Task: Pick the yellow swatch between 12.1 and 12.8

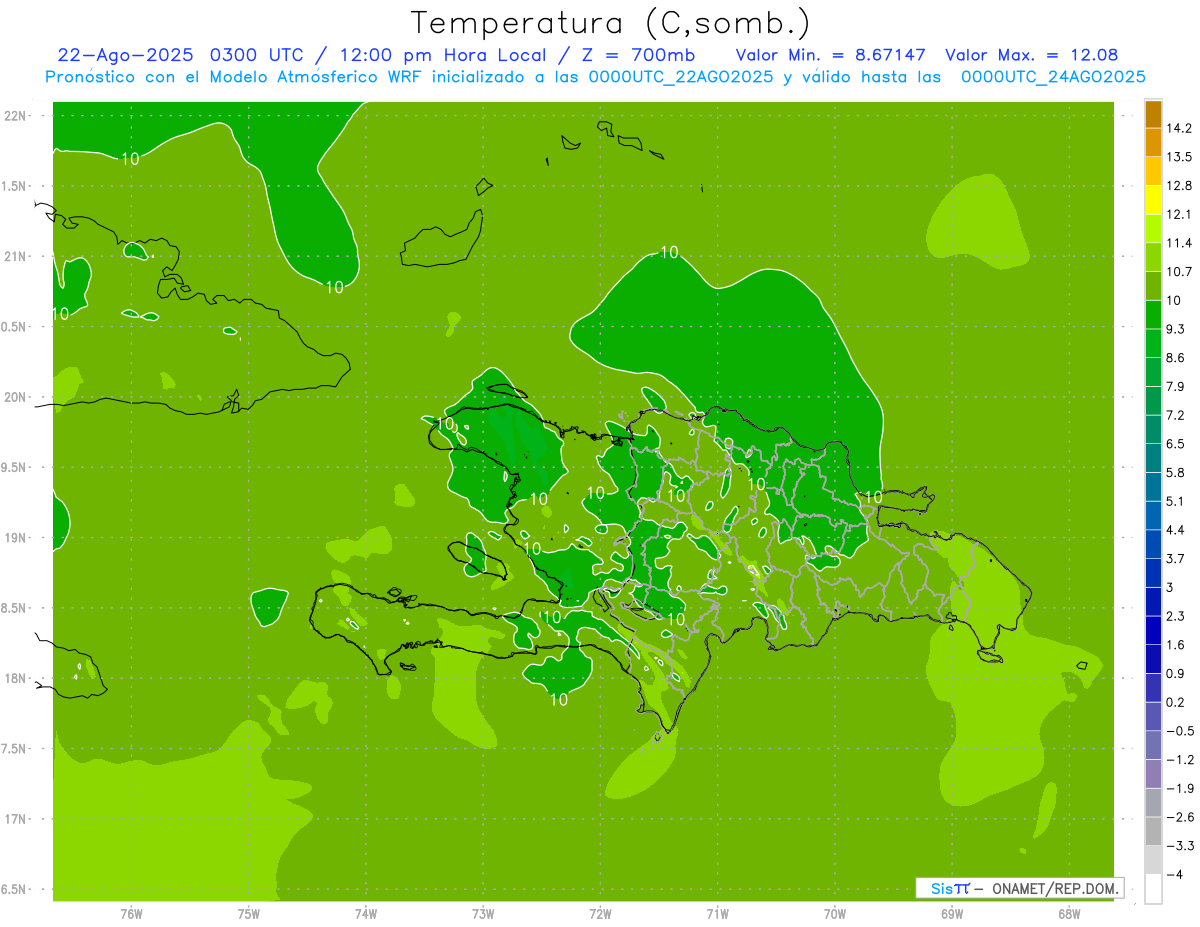Action: click(1153, 200)
